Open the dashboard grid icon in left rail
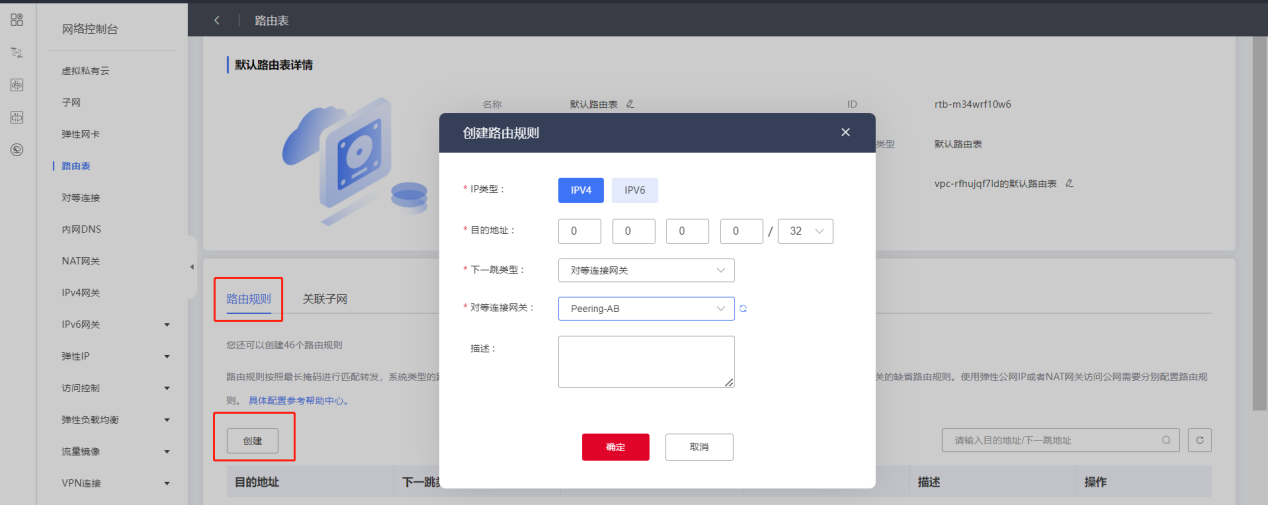Viewport: 1268px width, 505px height. point(17,20)
